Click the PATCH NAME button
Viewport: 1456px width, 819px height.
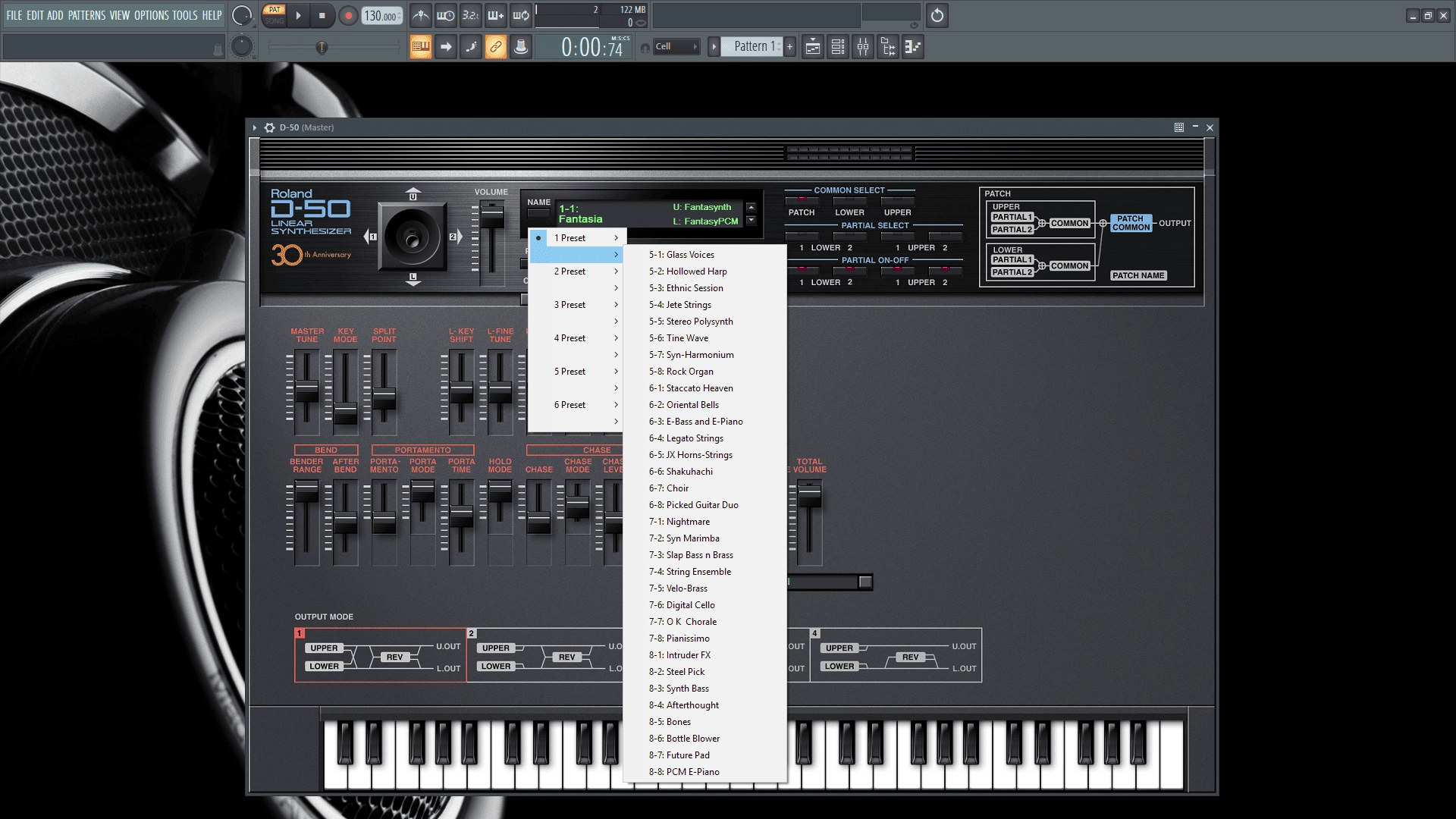click(x=1138, y=275)
